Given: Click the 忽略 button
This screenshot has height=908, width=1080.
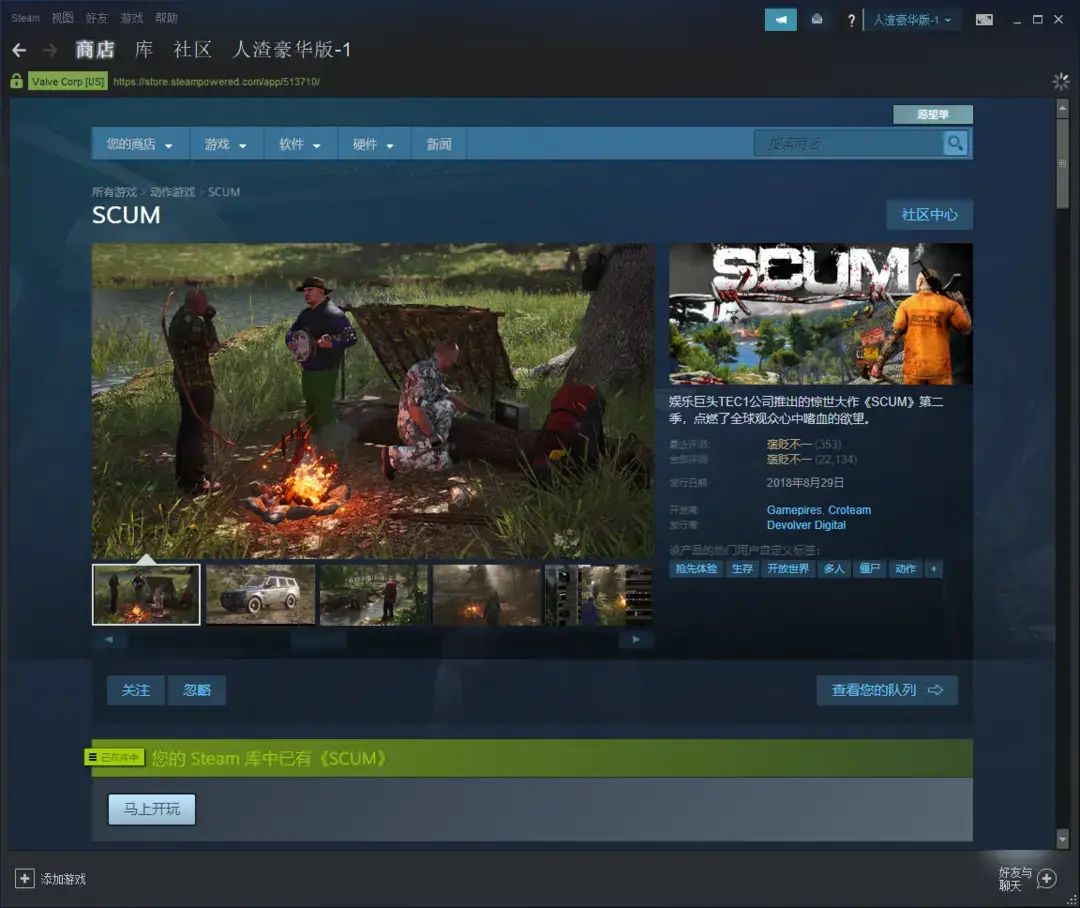Looking at the screenshot, I should point(197,690).
